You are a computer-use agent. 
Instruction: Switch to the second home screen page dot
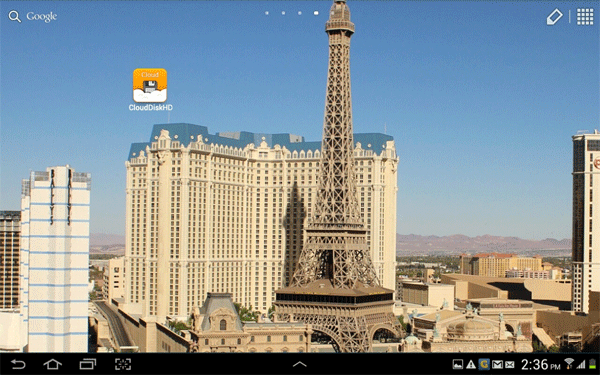point(283,13)
